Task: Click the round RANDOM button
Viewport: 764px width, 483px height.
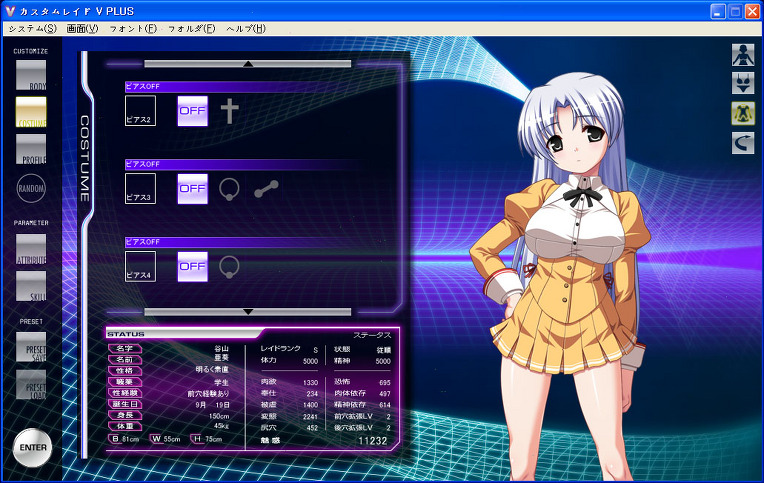Action: [31, 188]
